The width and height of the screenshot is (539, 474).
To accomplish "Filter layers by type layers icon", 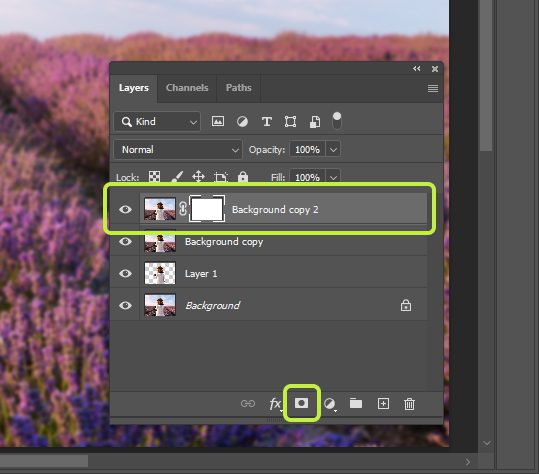I will coord(267,121).
